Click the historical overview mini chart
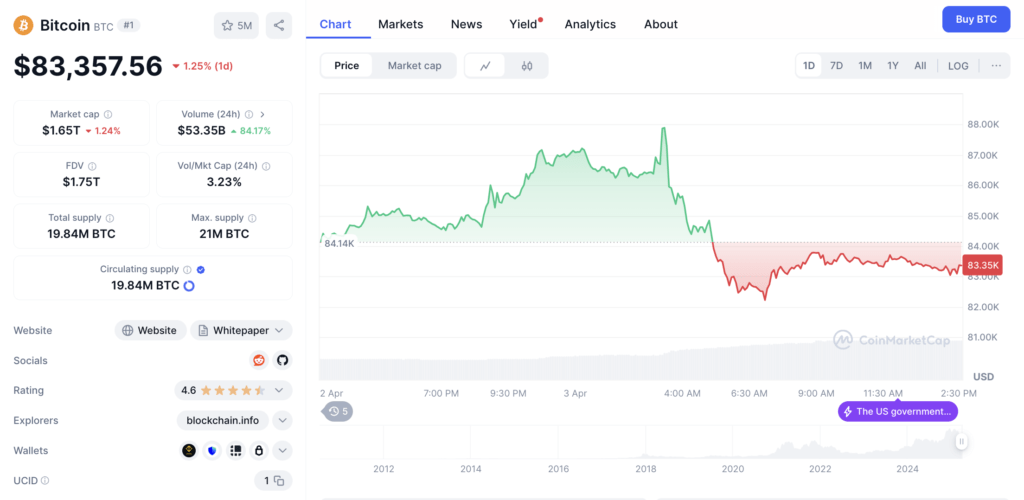This screenshot has height=500, width=1024. (640, 442)
